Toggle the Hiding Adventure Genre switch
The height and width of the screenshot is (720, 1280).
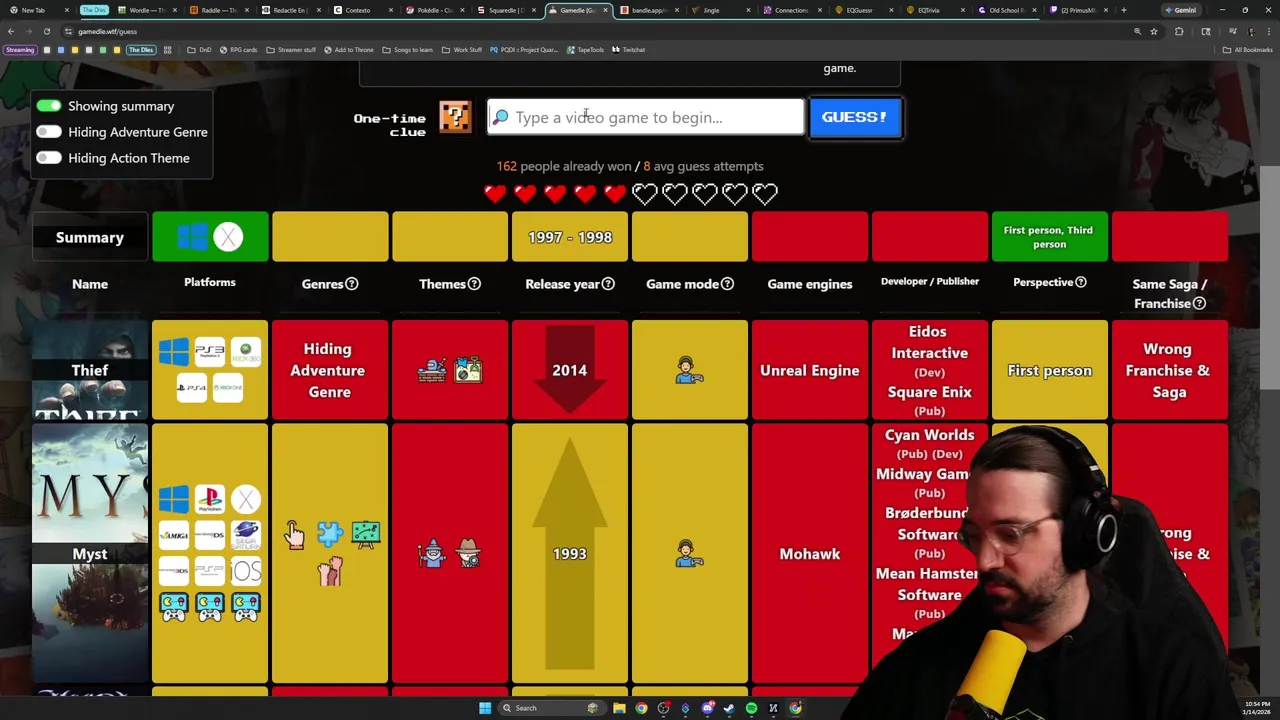(x=49, y=132)
